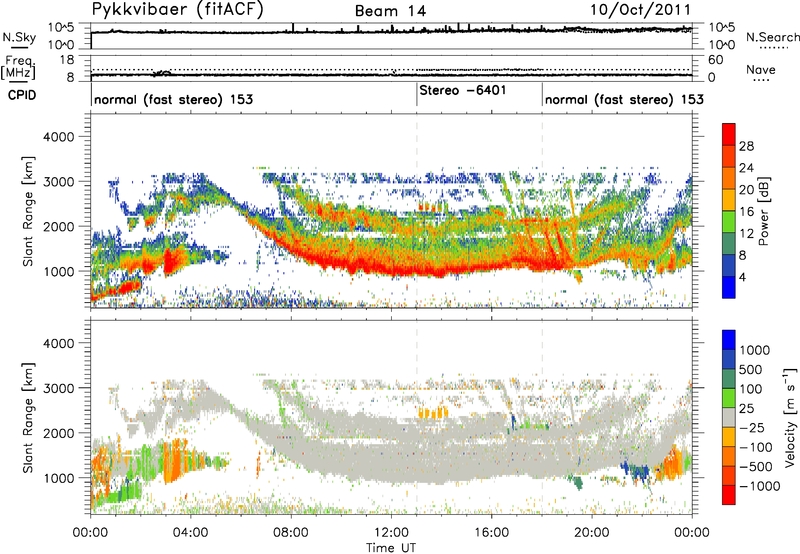
Task: Click the red top segment of Power colorbar
Action: 729,134
